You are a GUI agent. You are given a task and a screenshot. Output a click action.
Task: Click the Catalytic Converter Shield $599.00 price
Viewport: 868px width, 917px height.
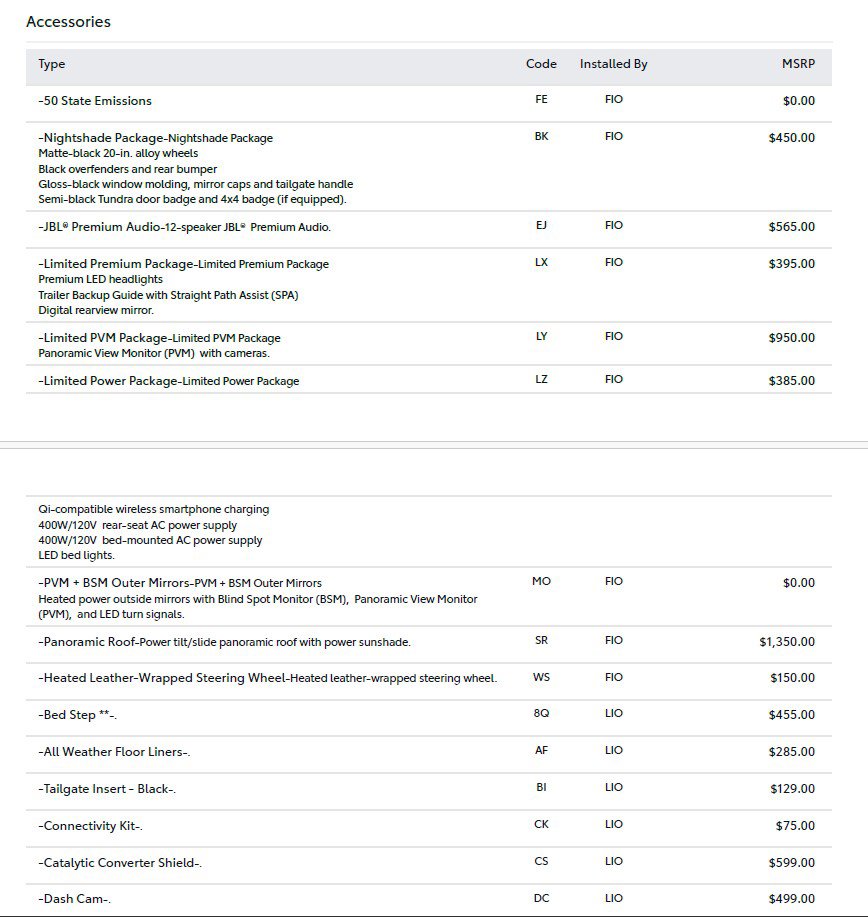tap(791, 863)
